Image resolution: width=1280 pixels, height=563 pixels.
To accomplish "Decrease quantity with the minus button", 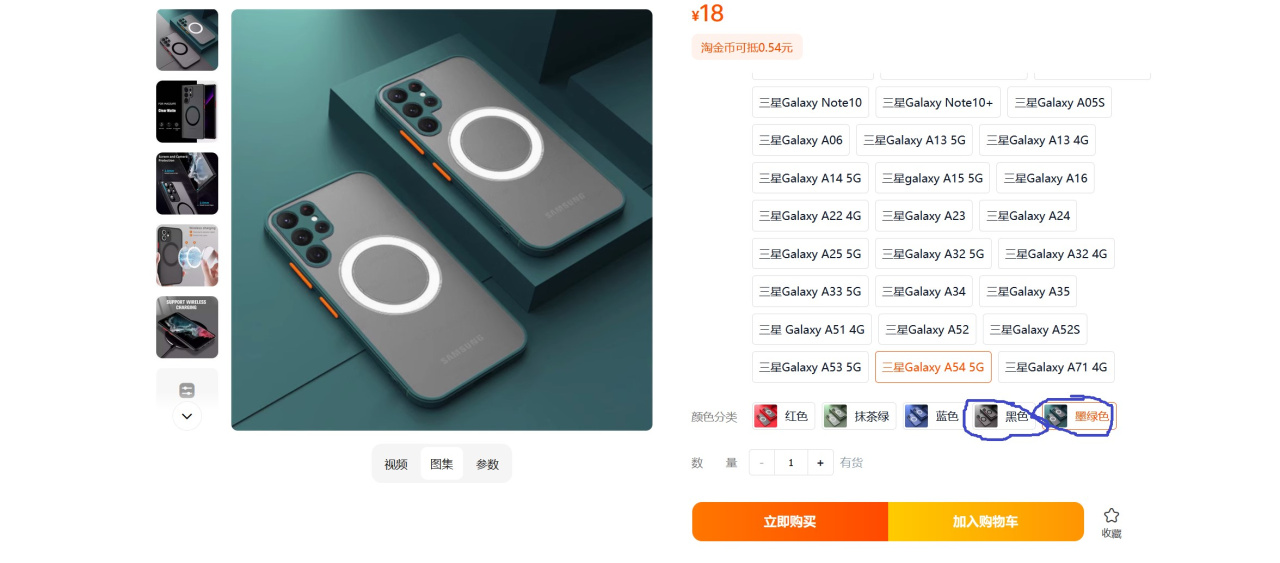I will click(x=762, y=462).
